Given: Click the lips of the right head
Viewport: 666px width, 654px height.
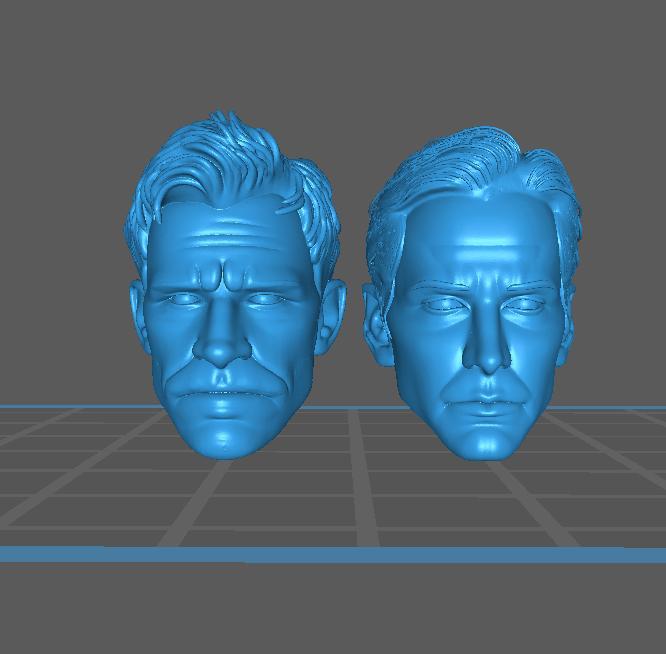Looking at the screenshot, I should click(487, 405).
